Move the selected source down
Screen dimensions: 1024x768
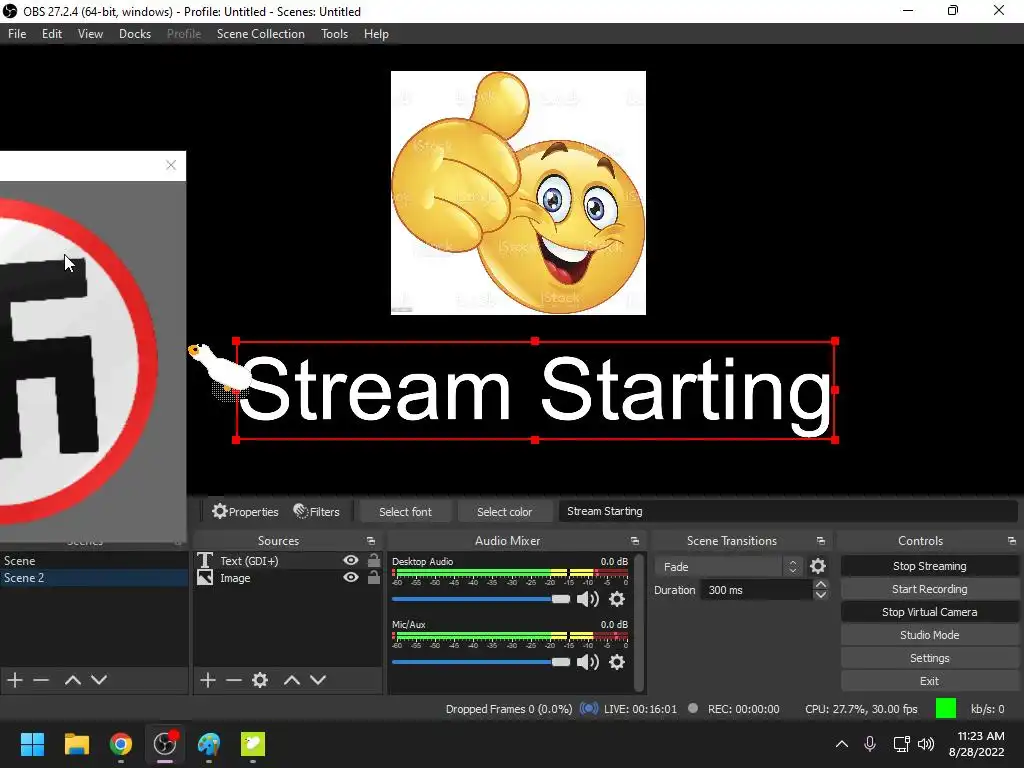click(318, 680)
